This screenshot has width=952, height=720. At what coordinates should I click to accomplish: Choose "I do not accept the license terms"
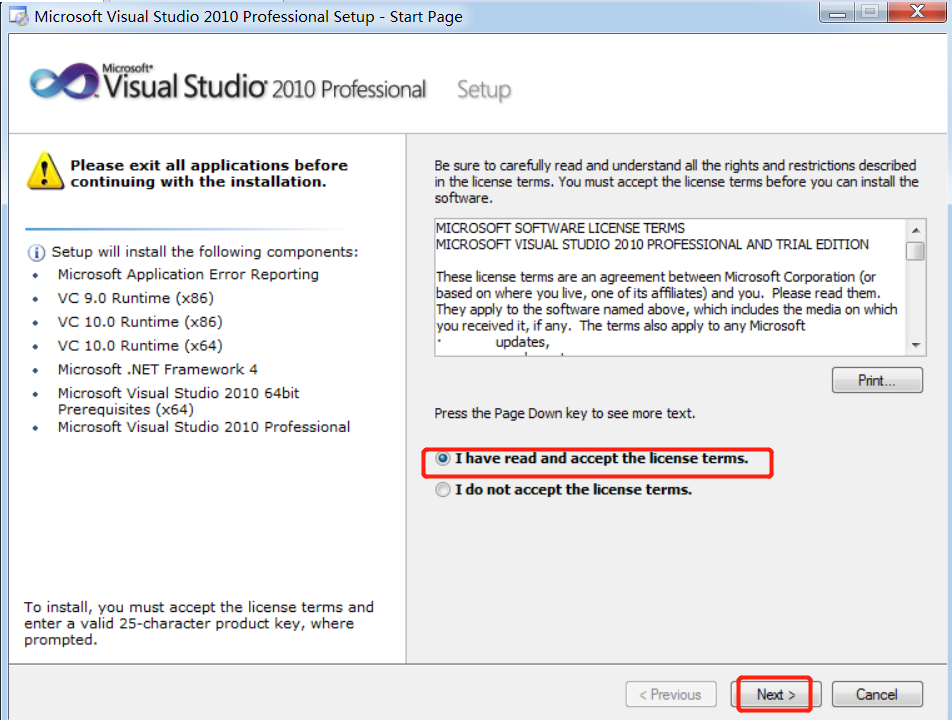point(443,490)
